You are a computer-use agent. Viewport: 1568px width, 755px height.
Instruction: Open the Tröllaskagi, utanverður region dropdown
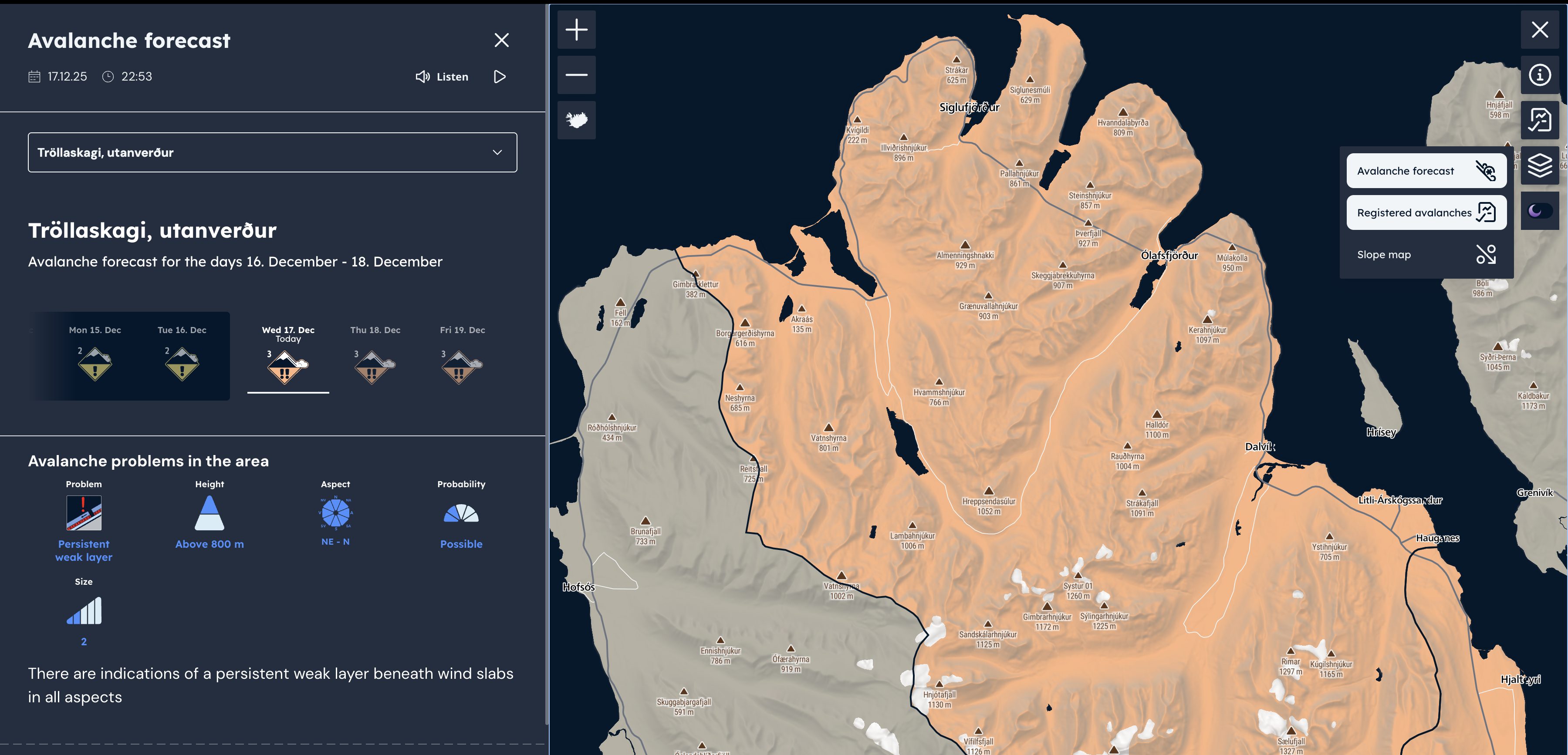[272, 152]
